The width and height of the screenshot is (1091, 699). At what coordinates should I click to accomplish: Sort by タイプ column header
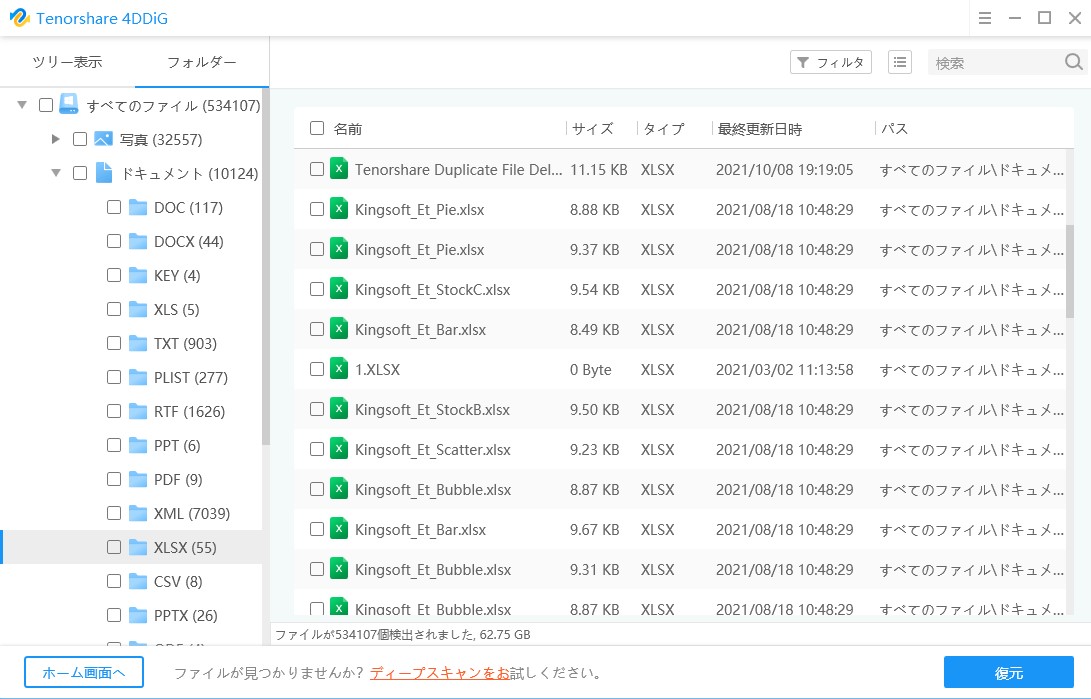pos(664,129)
